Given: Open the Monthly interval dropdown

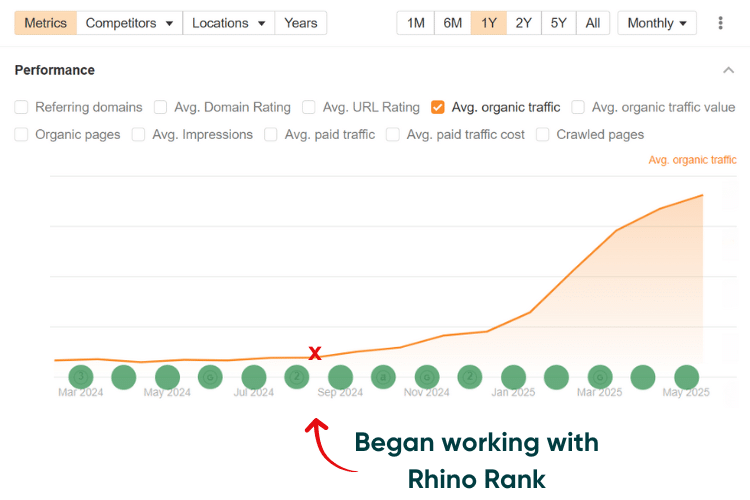Looking at the screenshot, I should tap(657, 23).
